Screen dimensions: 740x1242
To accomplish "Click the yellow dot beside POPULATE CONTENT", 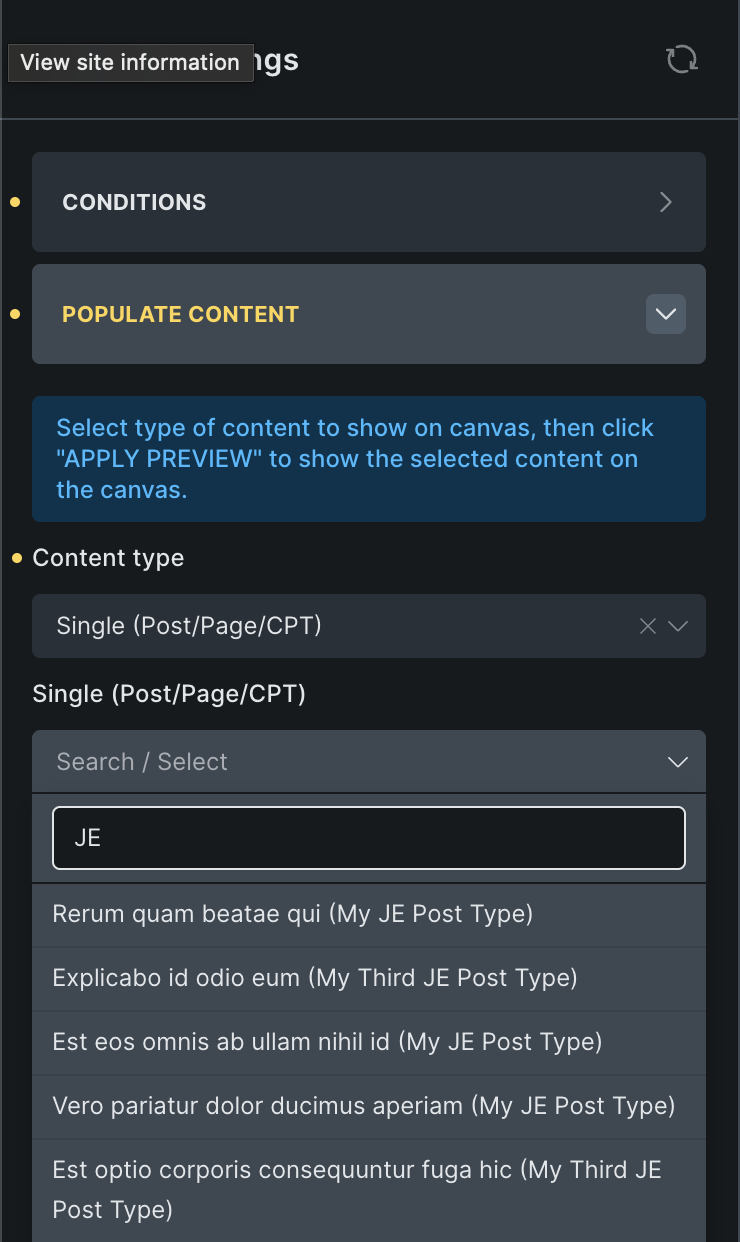I will [15, 314].
